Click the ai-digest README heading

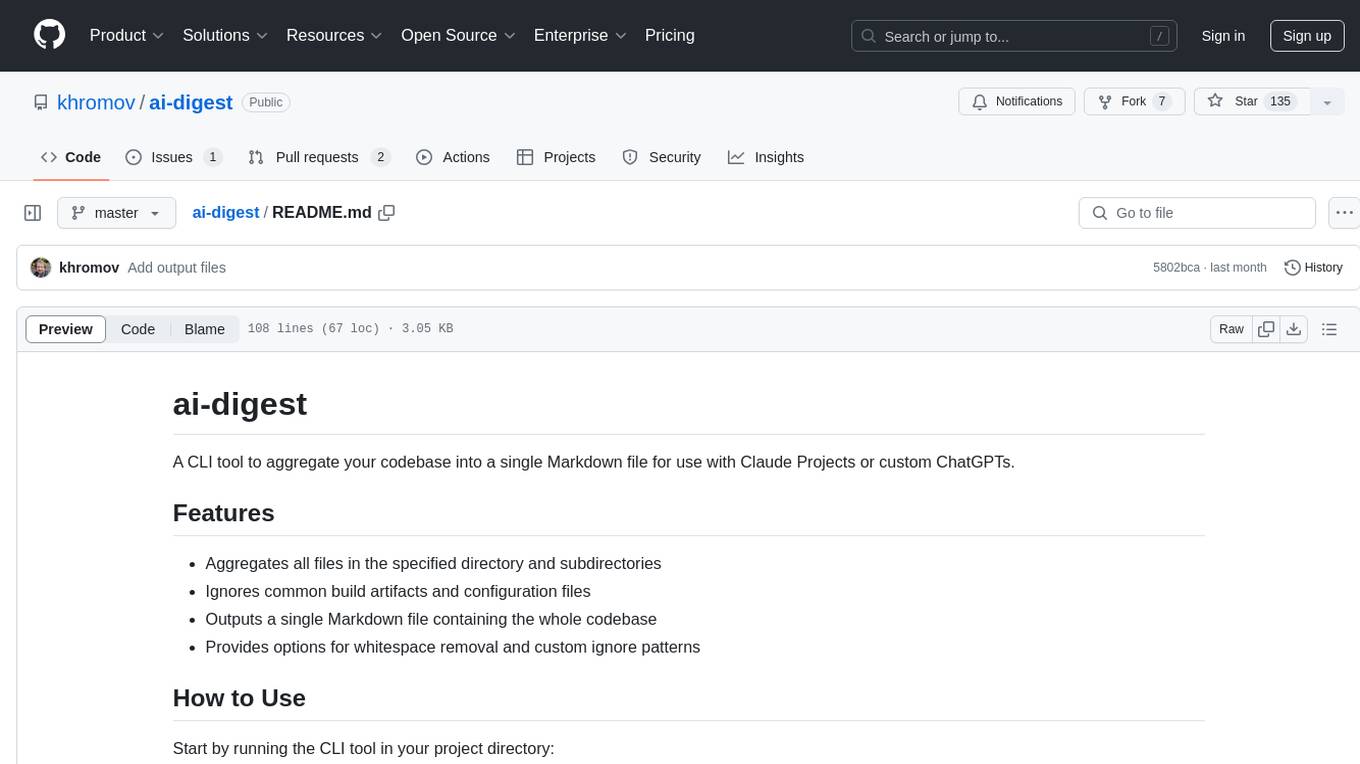pos(240,404)
